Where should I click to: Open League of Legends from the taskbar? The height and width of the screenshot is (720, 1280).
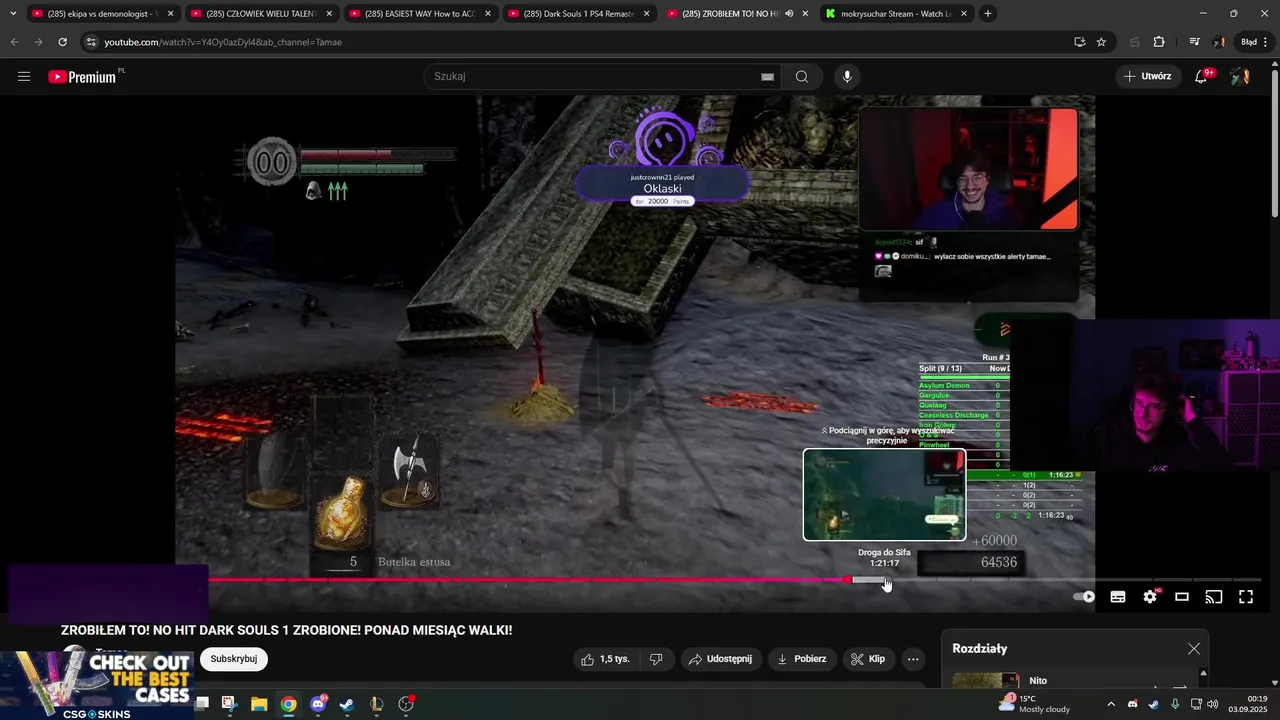(x=377, y=704)
